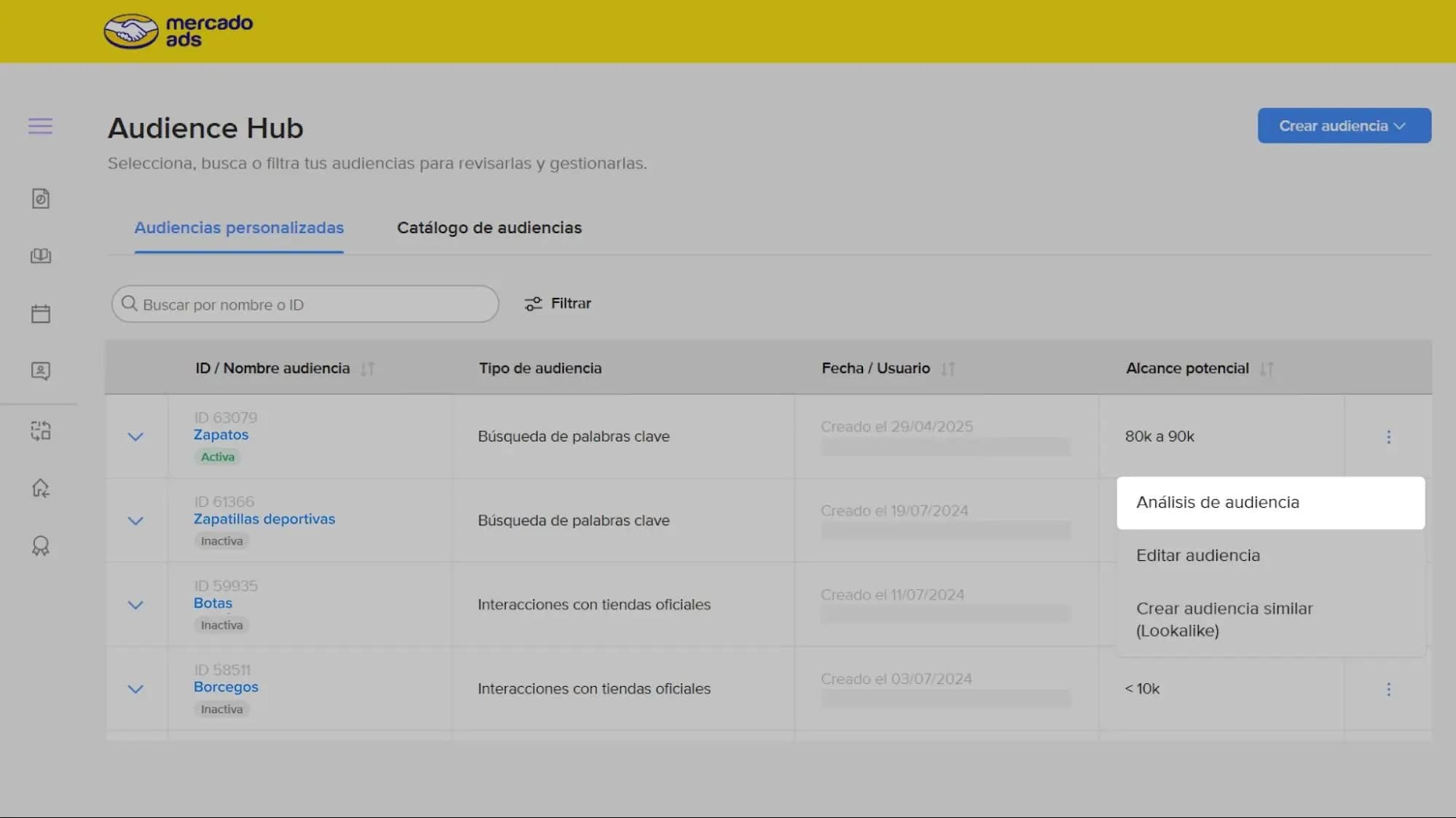Click the ID 61366 text

(x=224, y=502)
